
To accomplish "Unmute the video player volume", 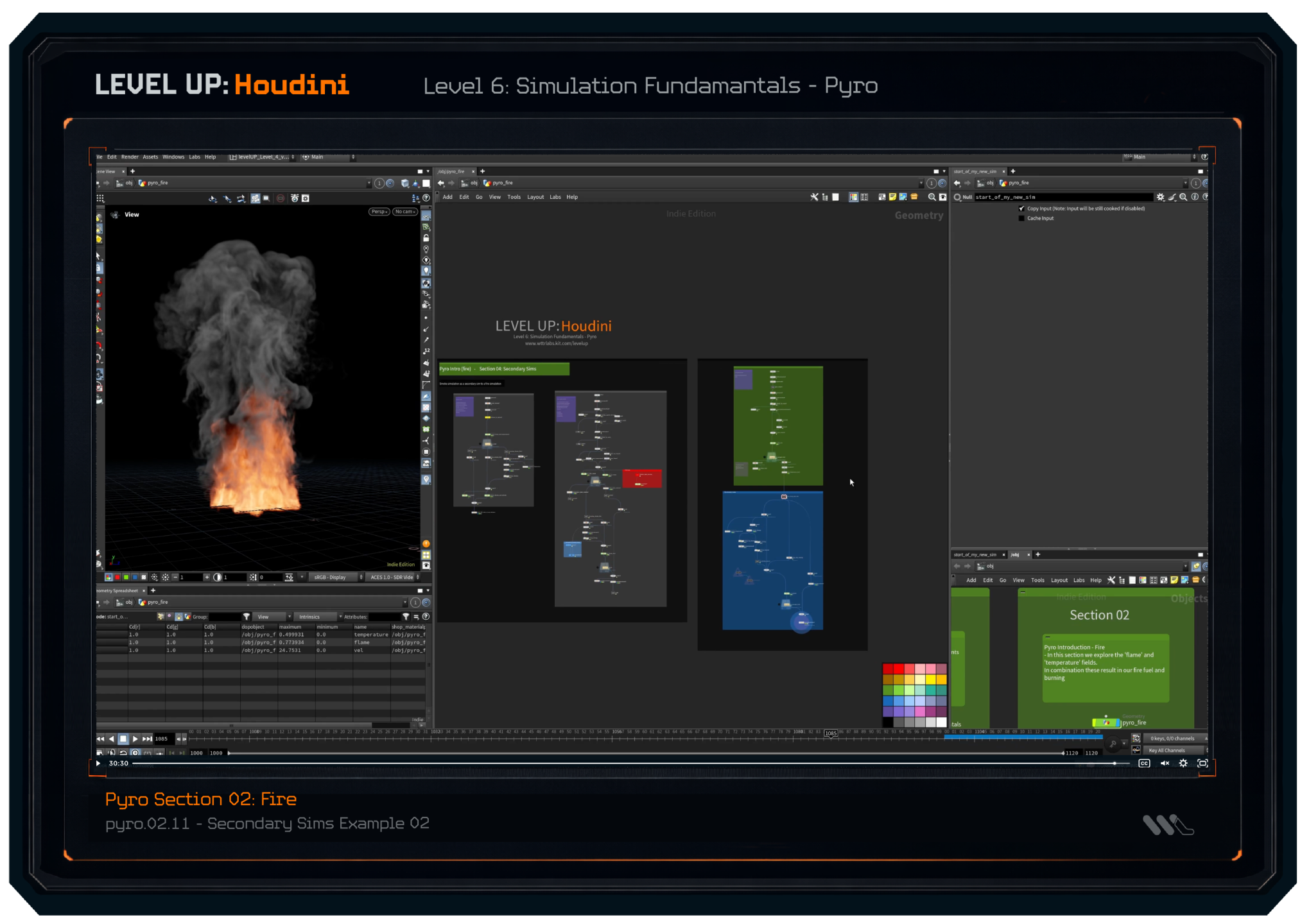I will click(1165, 763).
